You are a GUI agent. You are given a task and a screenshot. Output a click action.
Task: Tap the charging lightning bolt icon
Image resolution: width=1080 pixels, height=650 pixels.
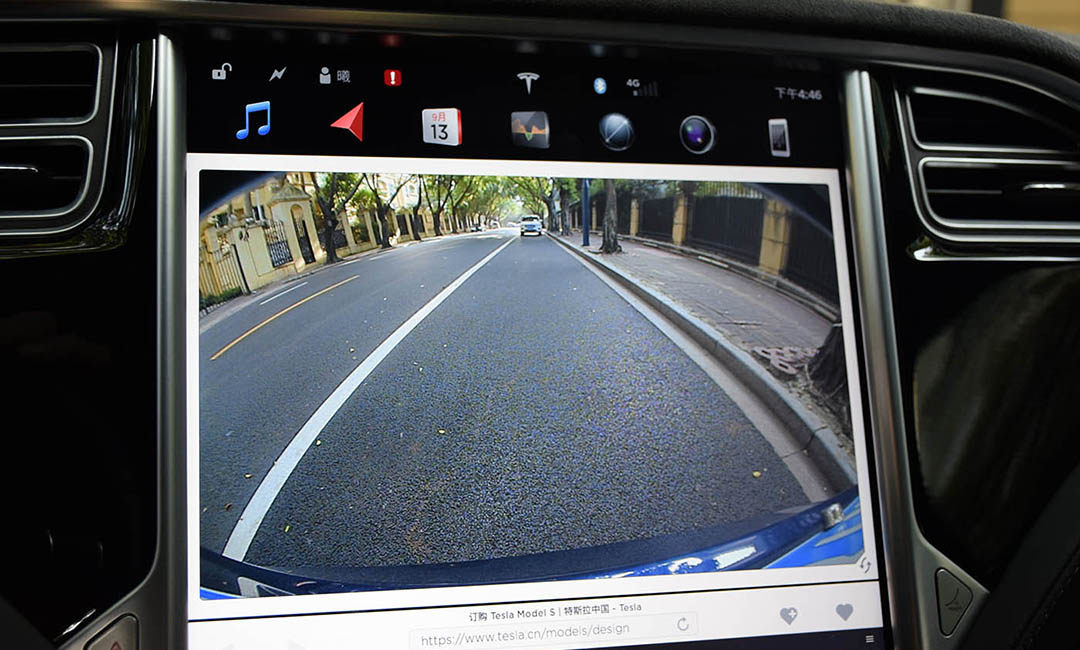277,74
